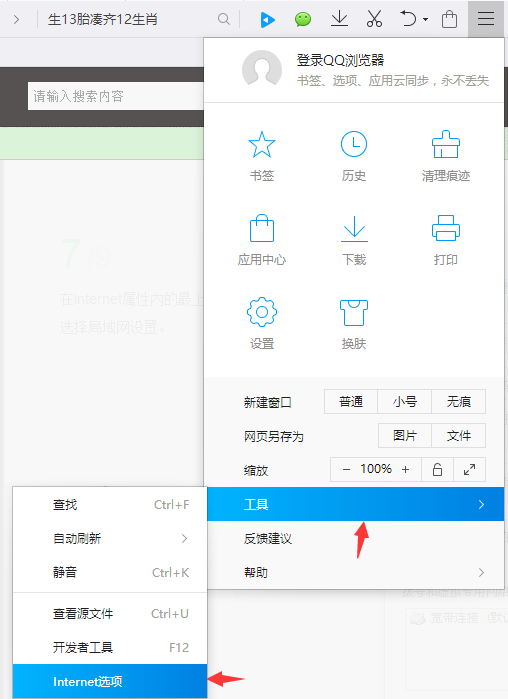The height and width of the screenshot is (699, 508).
Task: Select the 清理痕迹 clear traces icon
Action: (446, 144)
